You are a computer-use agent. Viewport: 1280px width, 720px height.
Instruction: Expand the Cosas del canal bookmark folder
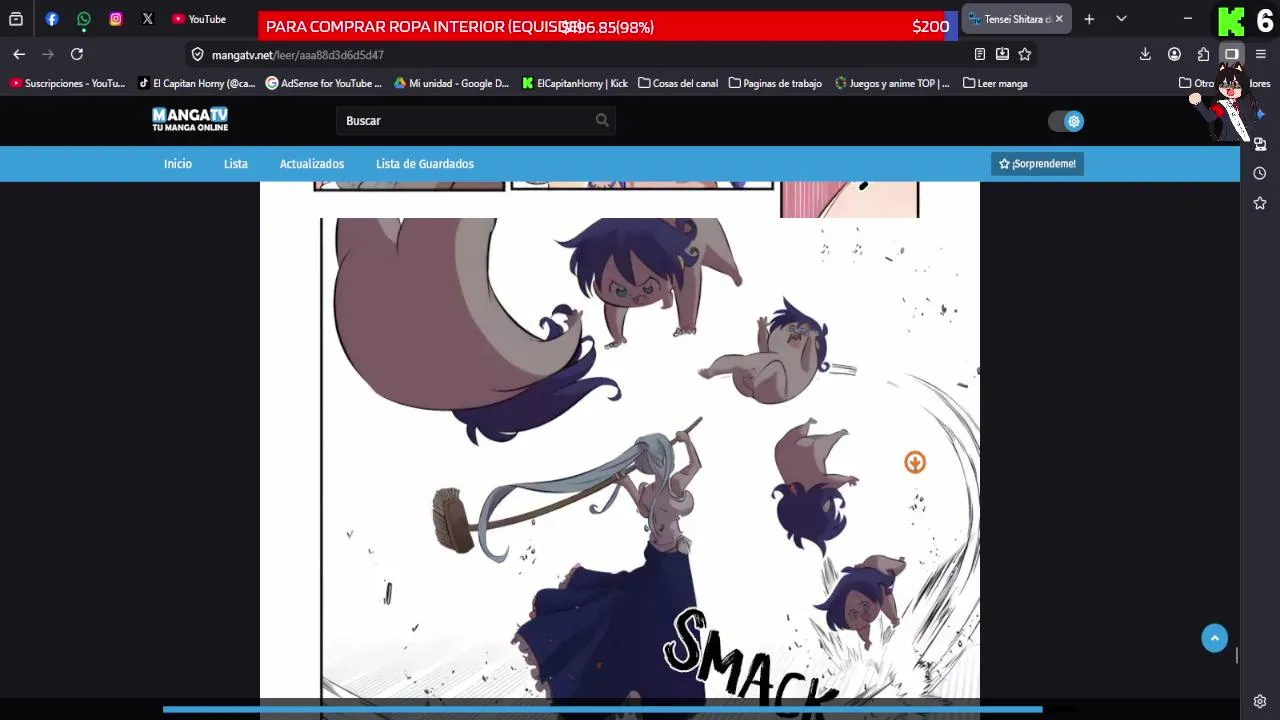[678, 84]
